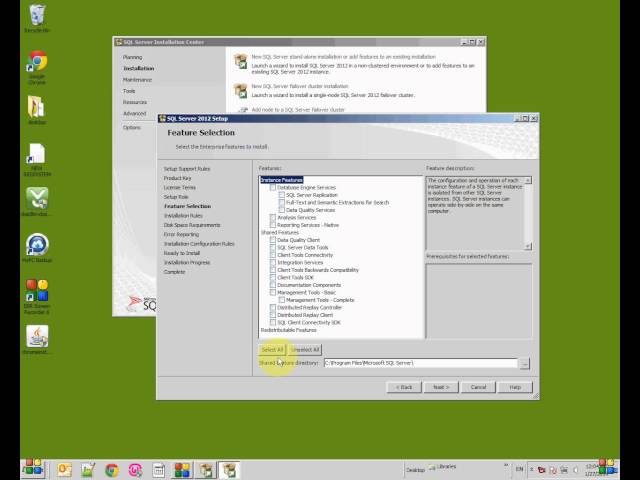Check Integration Services feature
The width and height of the screenshot is (640, 480).
coord(273,262)
